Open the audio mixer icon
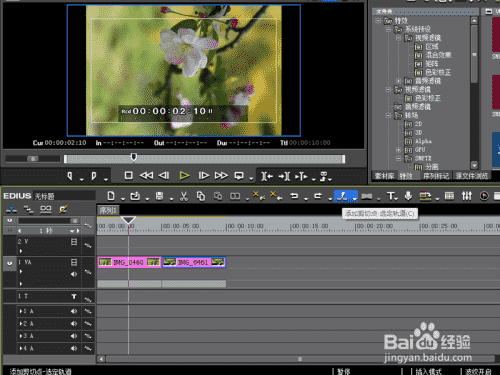 [x=467, y=196]
